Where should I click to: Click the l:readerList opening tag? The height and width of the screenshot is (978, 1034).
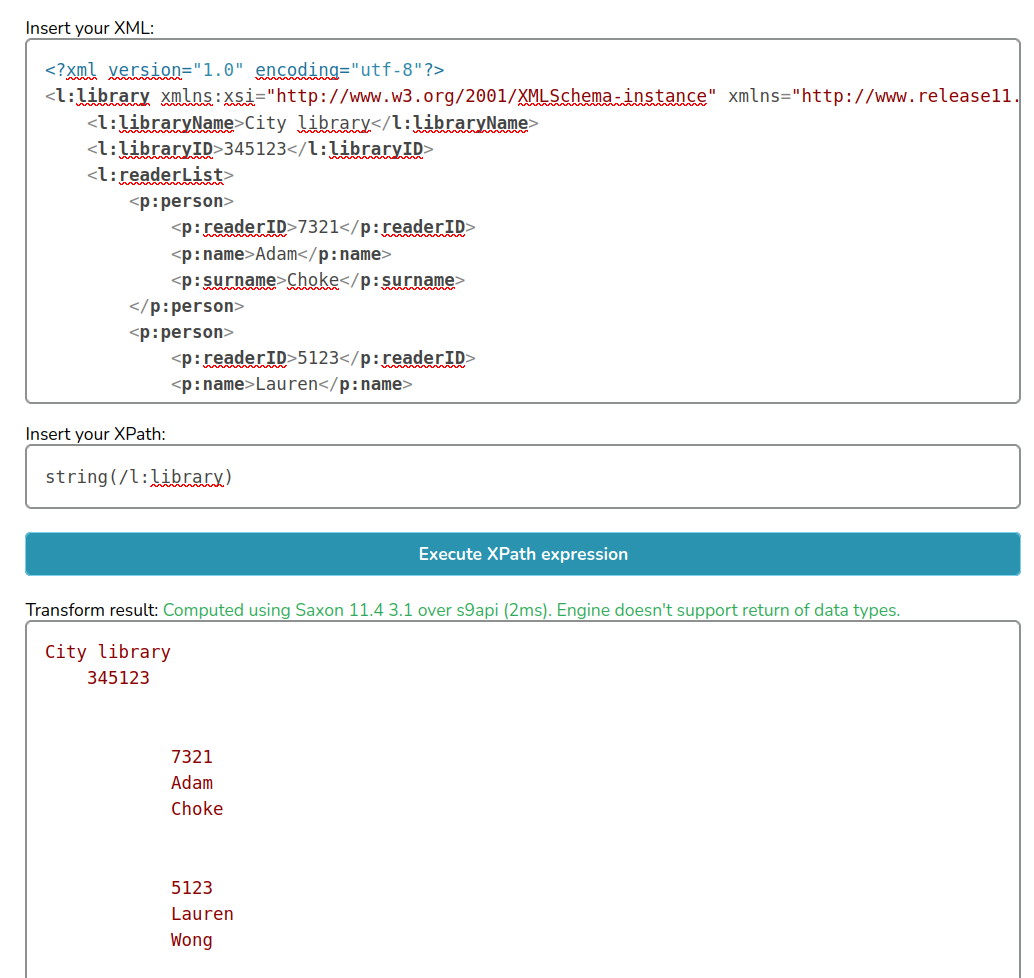[x=160, y=175]
